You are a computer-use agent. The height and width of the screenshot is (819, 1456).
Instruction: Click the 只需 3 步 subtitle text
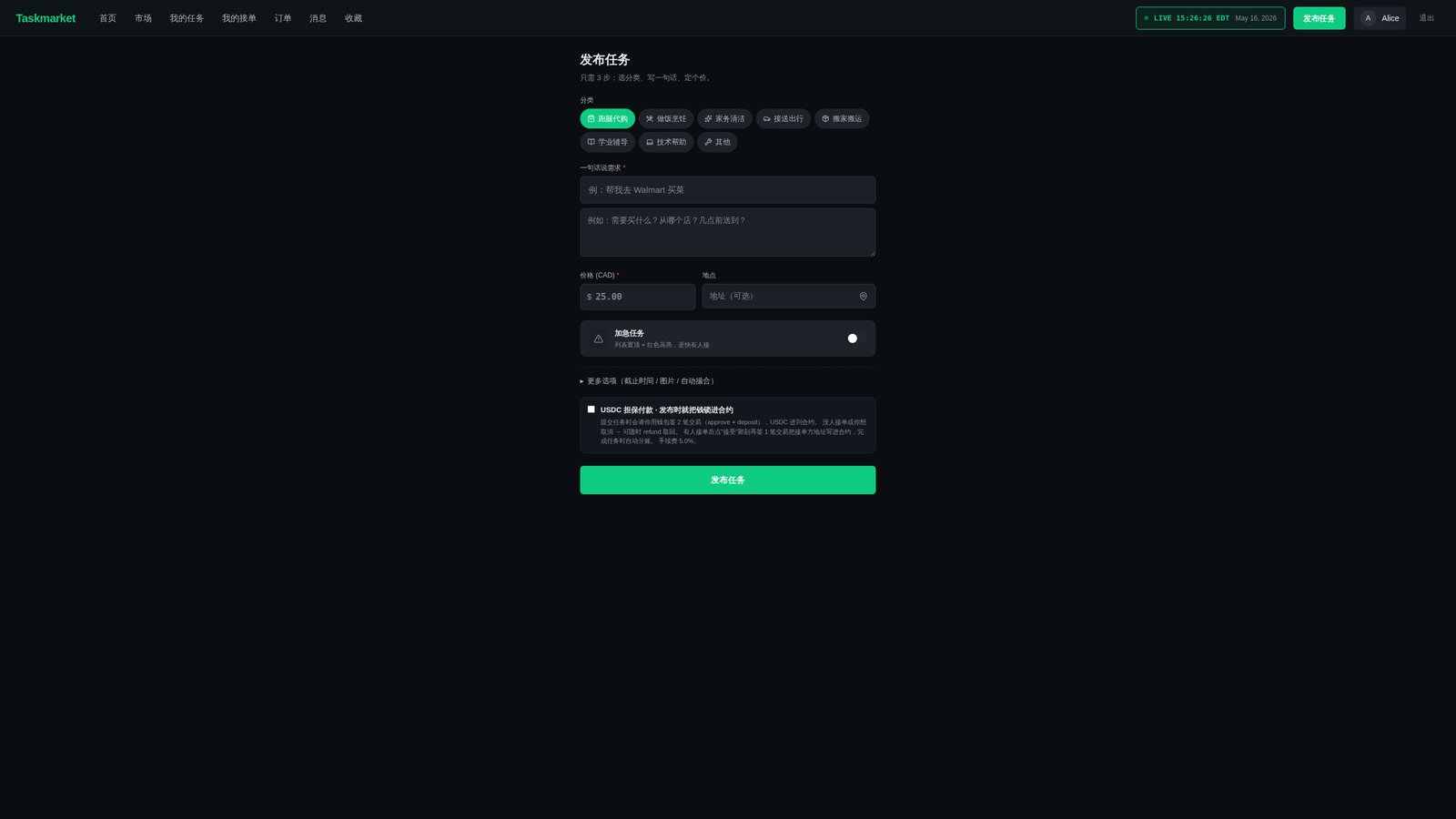tap(646, 78)
